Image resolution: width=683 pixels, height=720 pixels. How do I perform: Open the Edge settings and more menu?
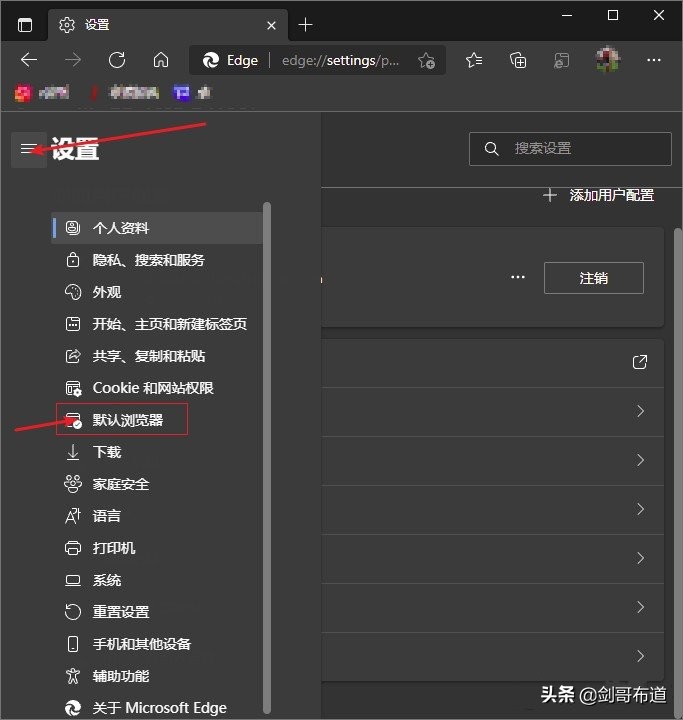[653, 60]
